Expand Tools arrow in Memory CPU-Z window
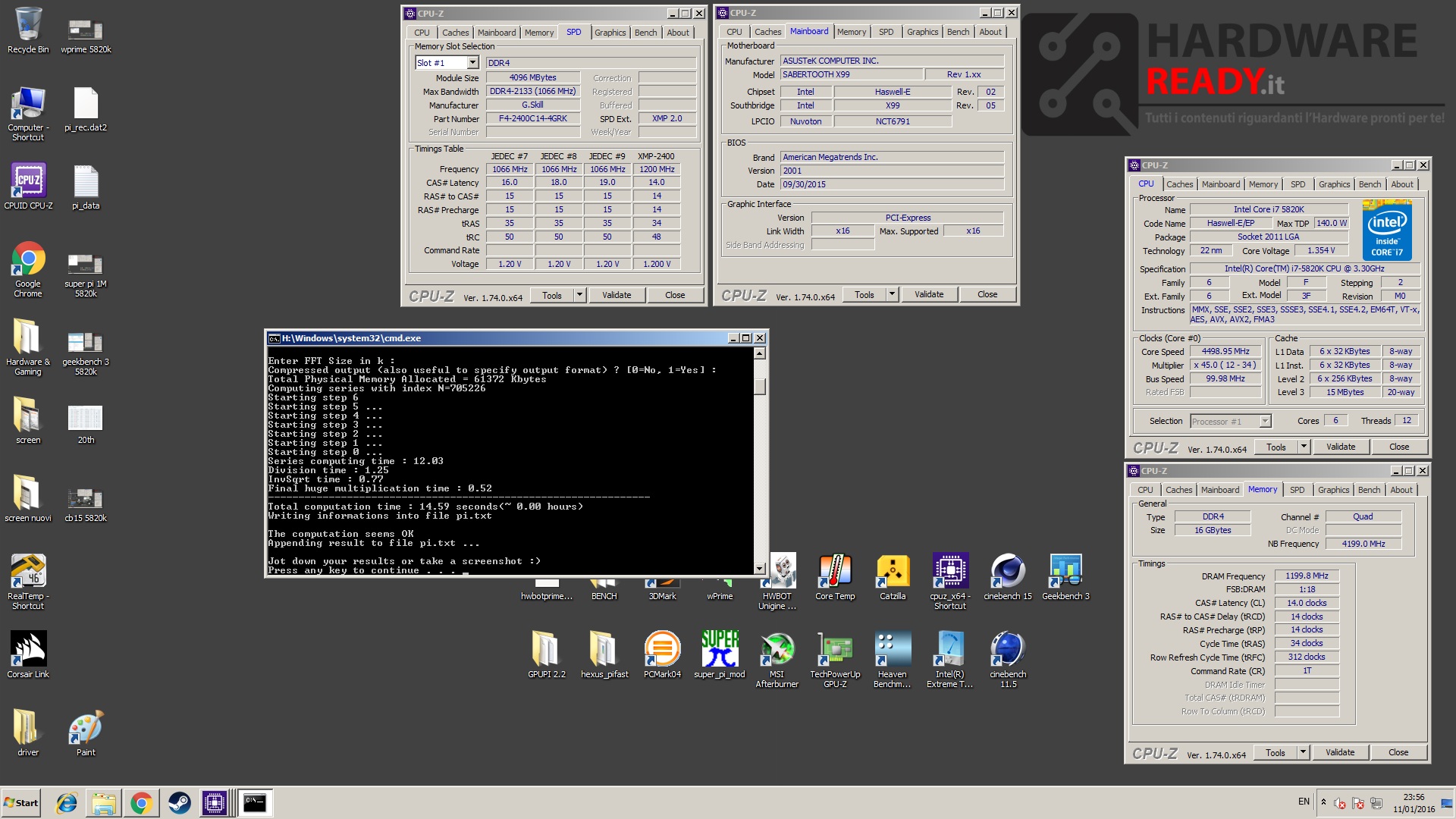 click(1303, 752)
